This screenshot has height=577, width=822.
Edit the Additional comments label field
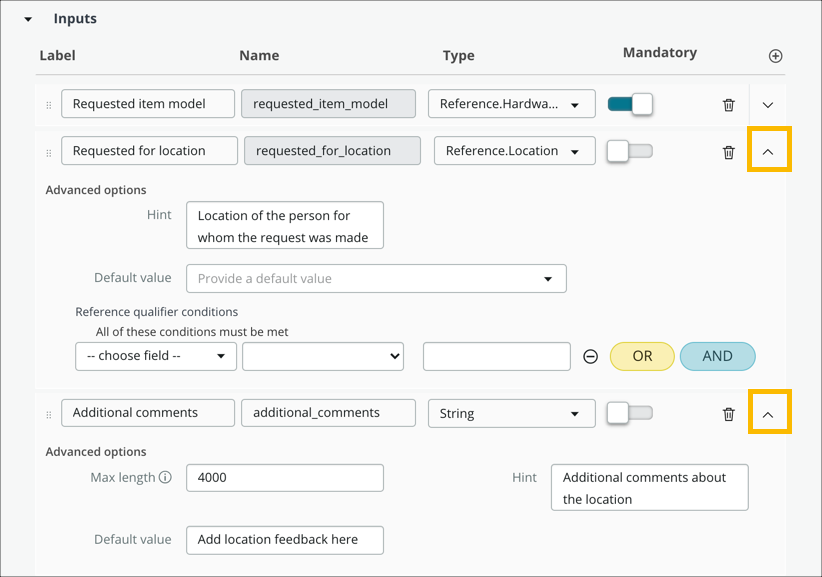(x=148, y=413)
